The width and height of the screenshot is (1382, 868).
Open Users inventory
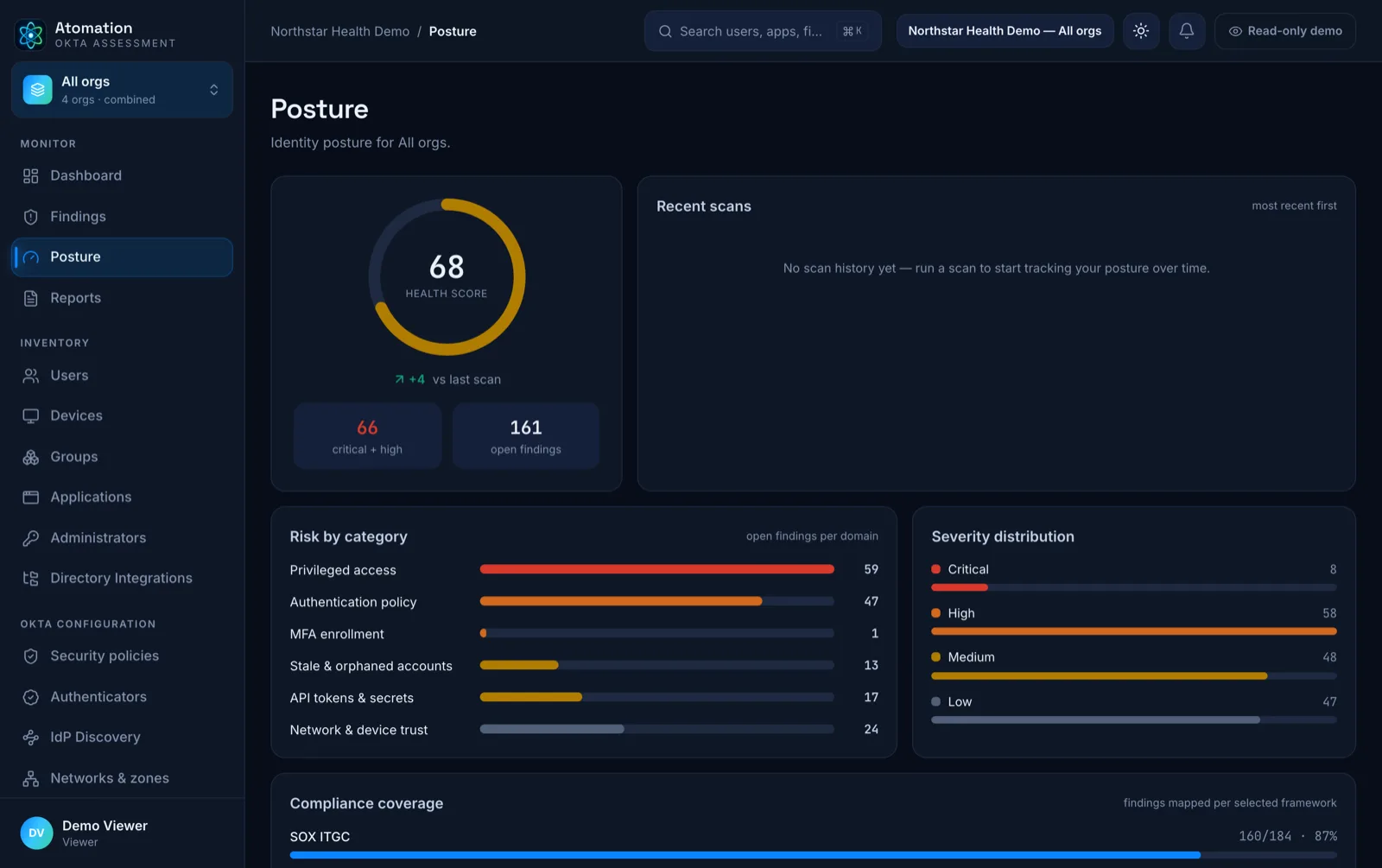[122, 376]
